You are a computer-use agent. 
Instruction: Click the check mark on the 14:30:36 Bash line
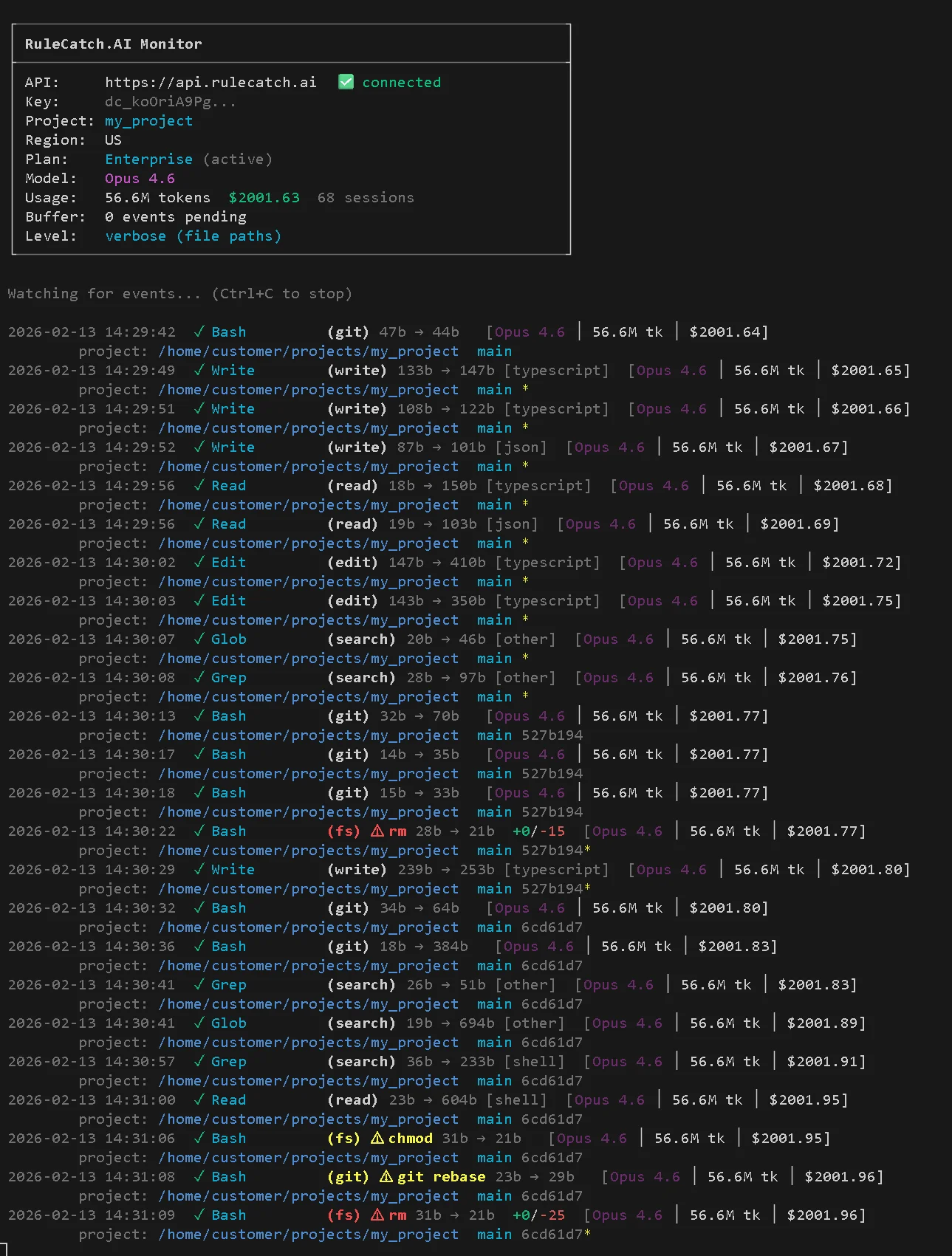pyautogui.click(x=199, y=946)
